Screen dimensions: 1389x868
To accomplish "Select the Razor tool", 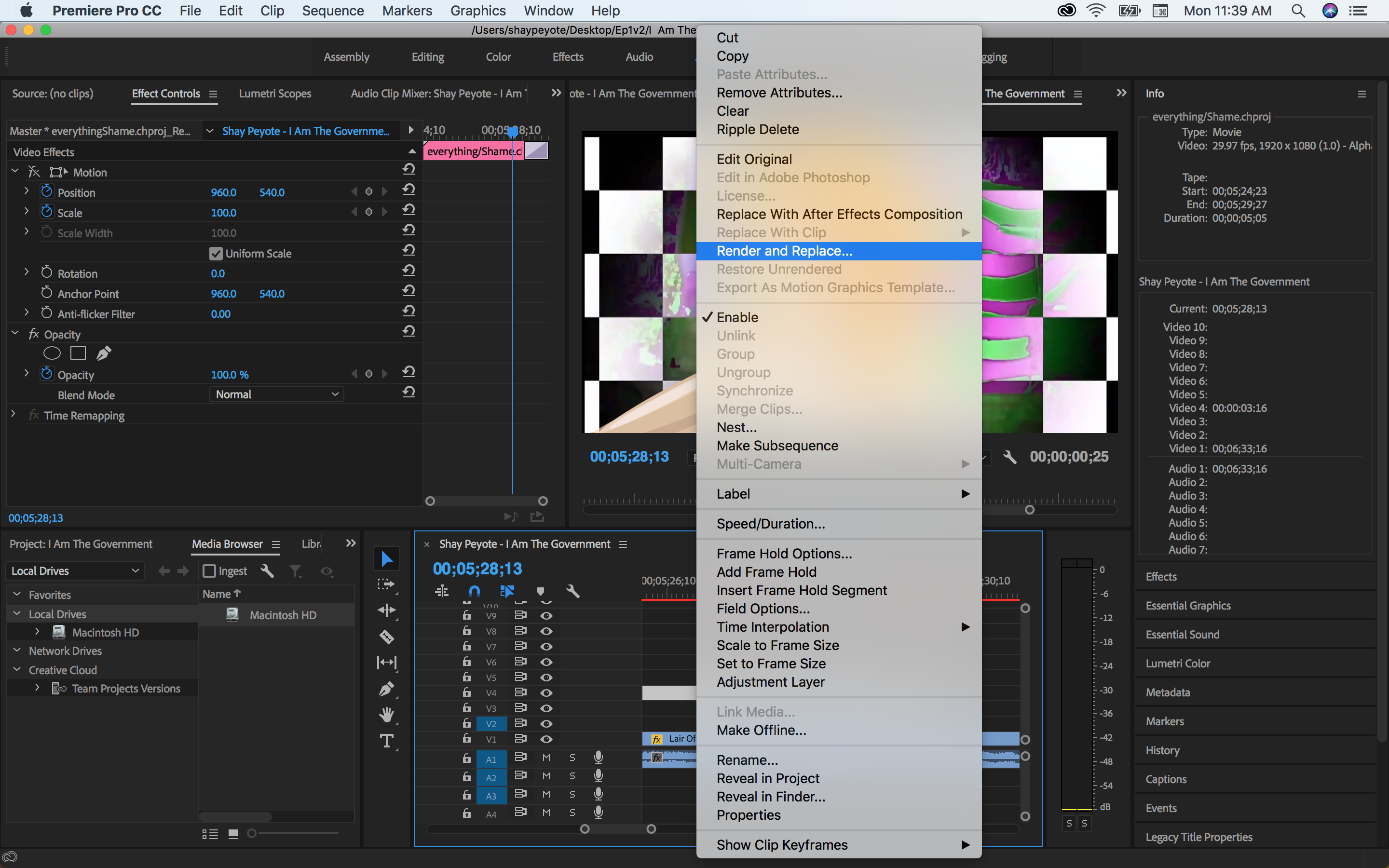I will pos(387,636).
